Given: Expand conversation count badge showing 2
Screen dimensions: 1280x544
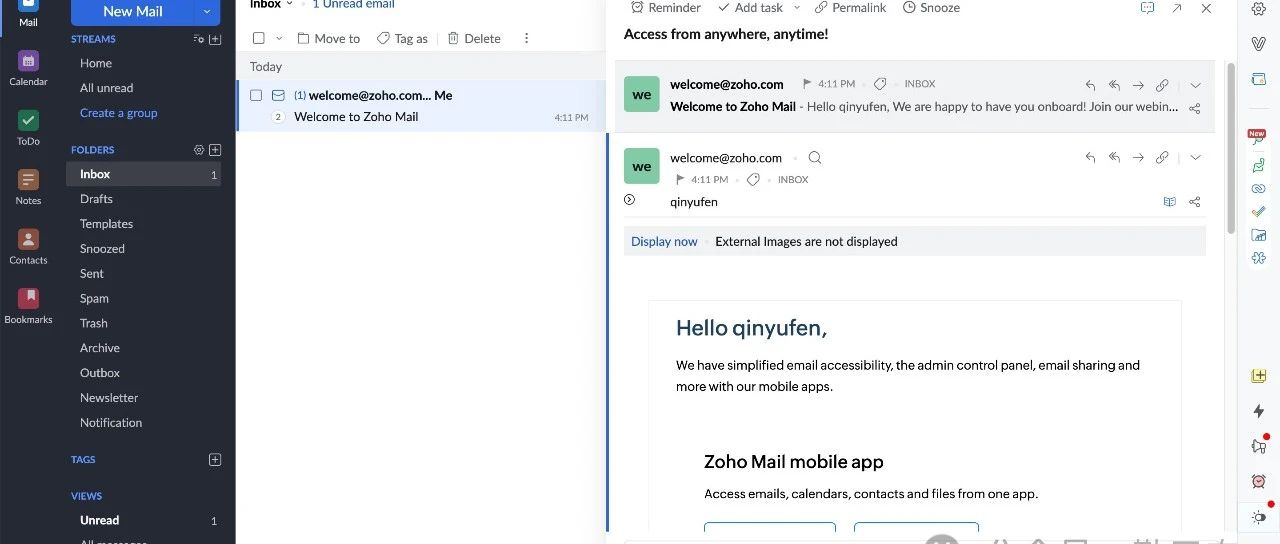Looking at the screenshot, I should (x=279, y=117).
